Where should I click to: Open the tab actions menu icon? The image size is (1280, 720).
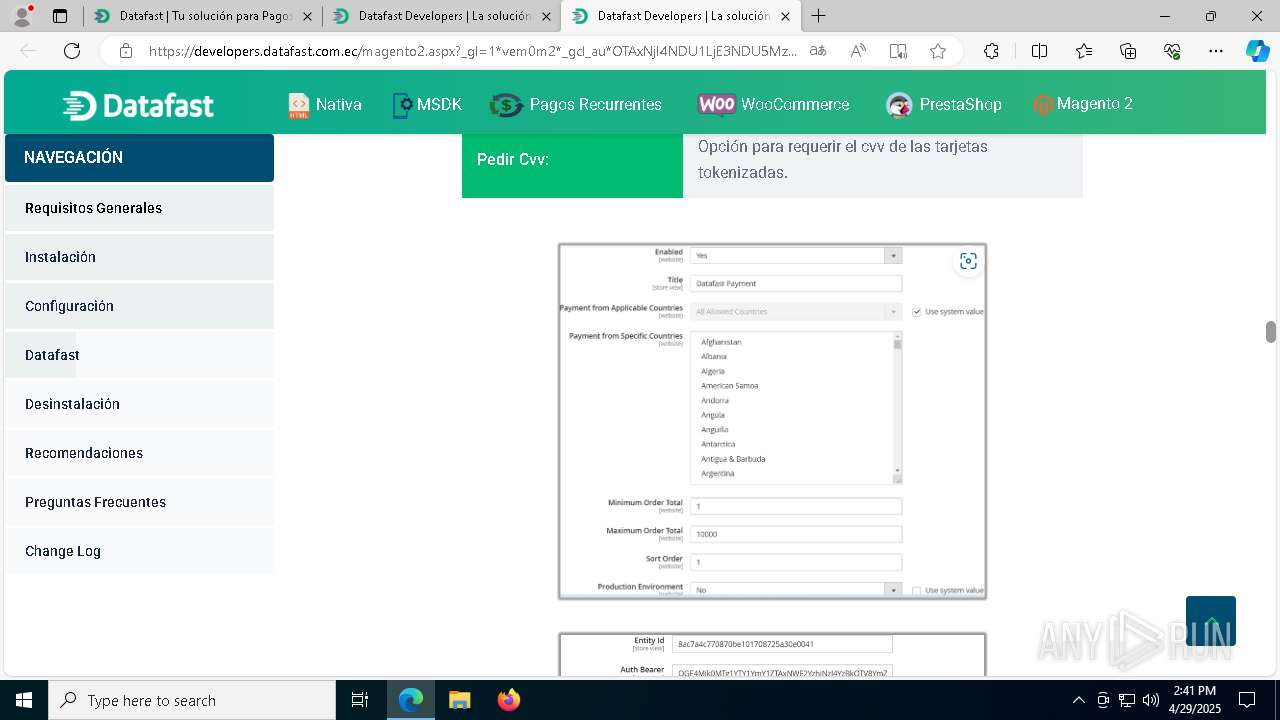point(60,16)
